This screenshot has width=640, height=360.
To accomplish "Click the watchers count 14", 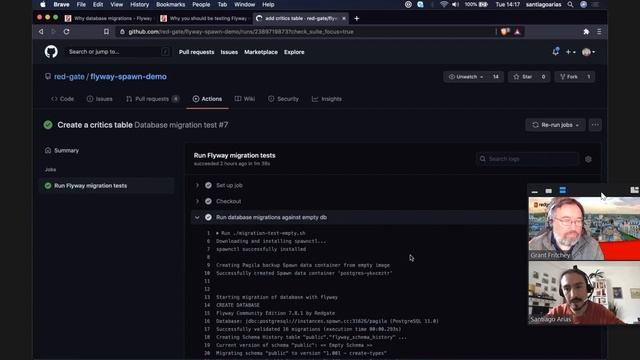I will (x=496, y=77).
